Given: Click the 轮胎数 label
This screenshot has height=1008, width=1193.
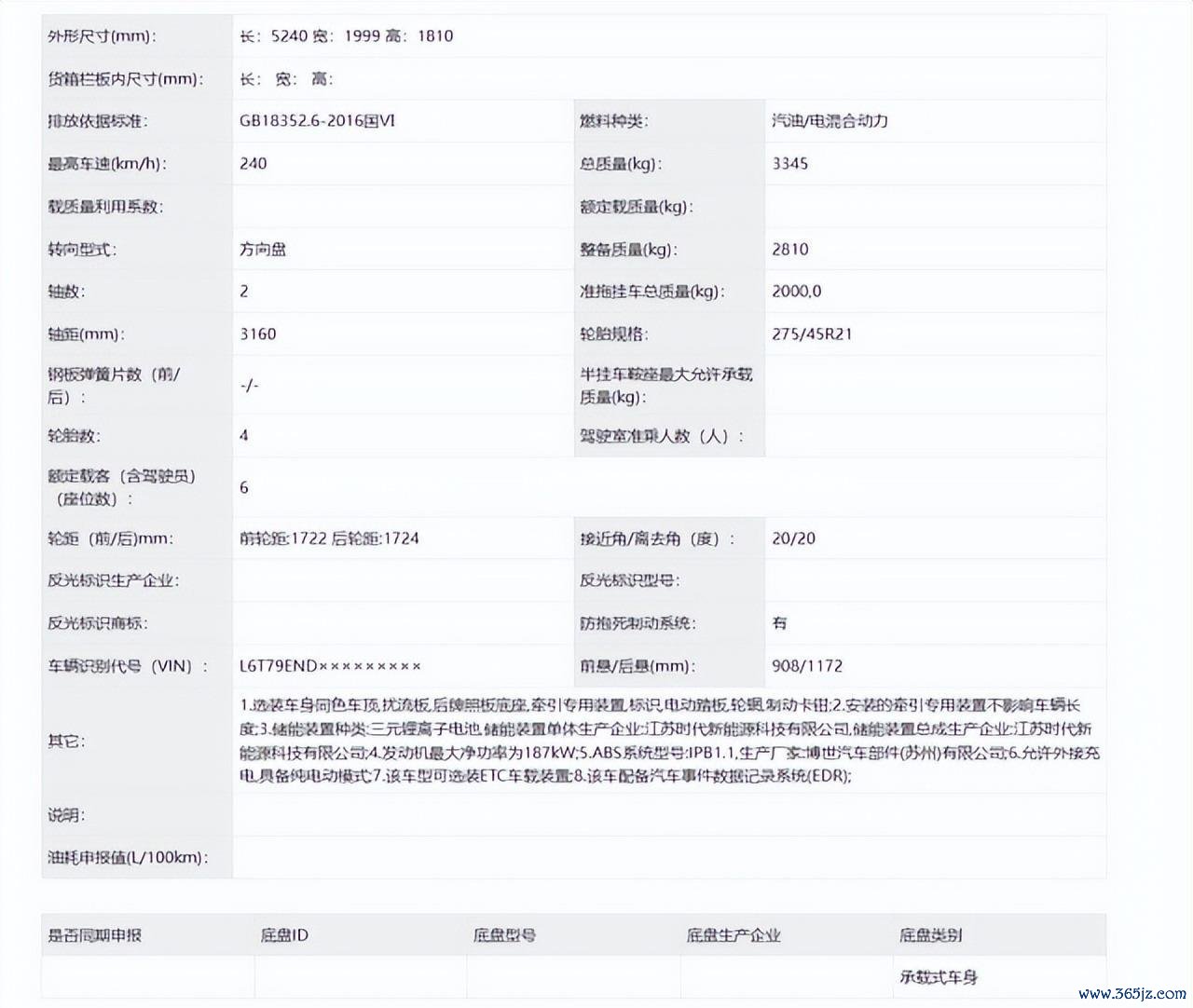Looking at the screenshot, I should [74, 436].
